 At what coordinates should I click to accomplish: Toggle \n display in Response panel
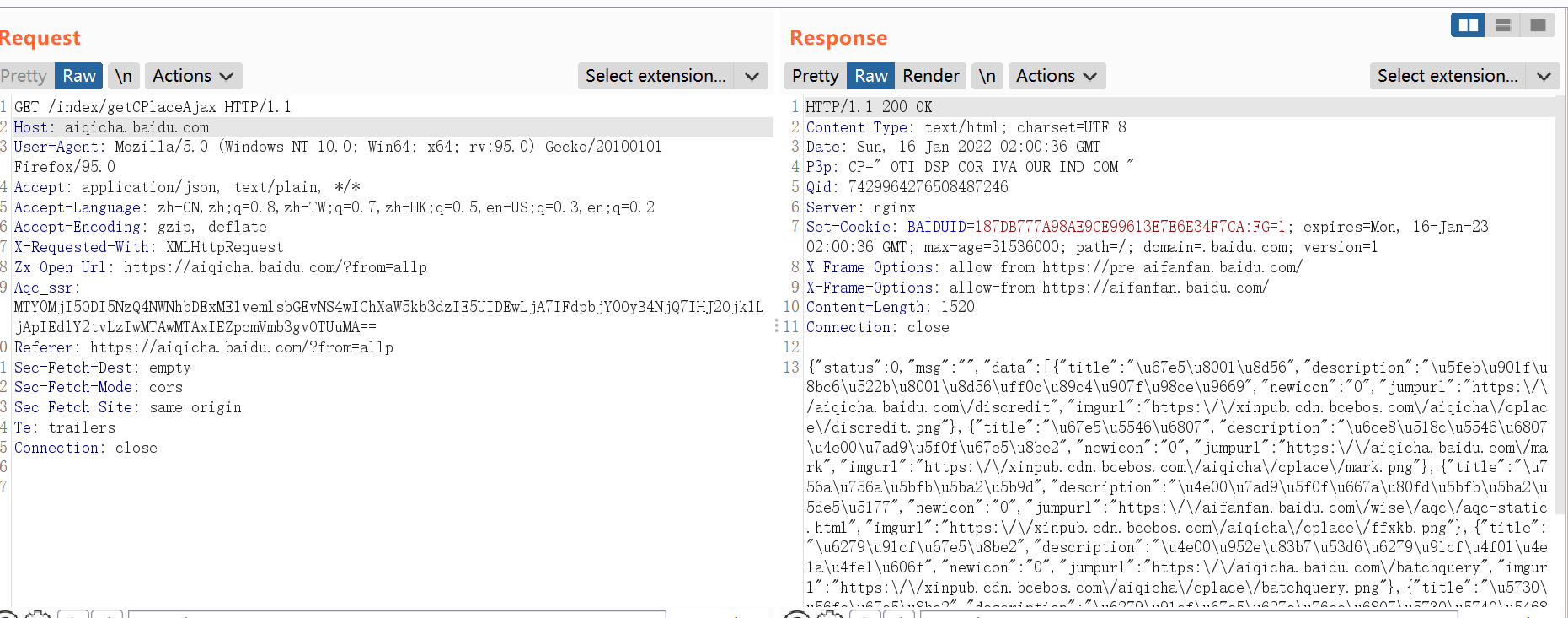[x=987, y=76]
